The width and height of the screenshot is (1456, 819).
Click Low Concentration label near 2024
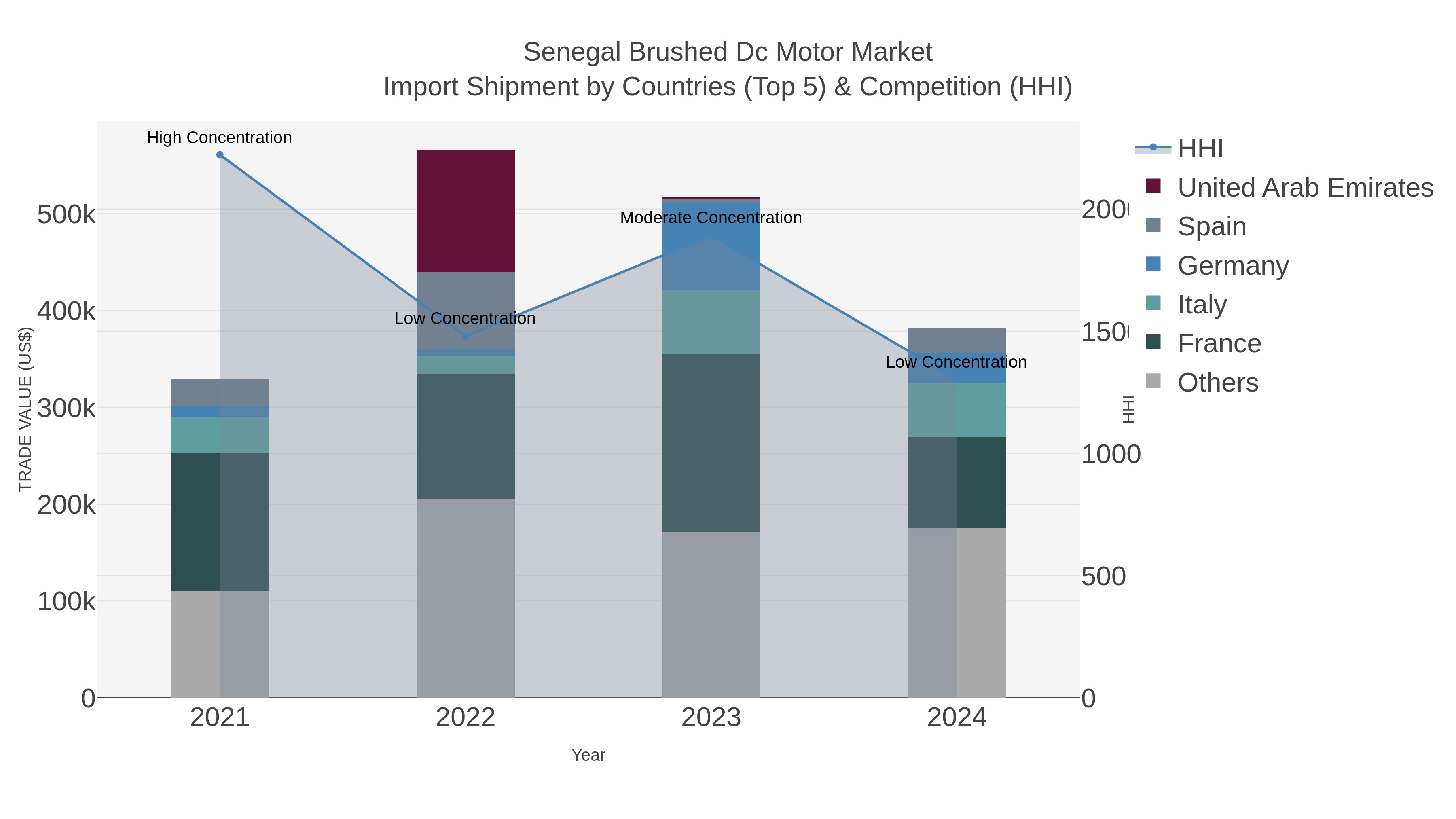click(957, 362)
